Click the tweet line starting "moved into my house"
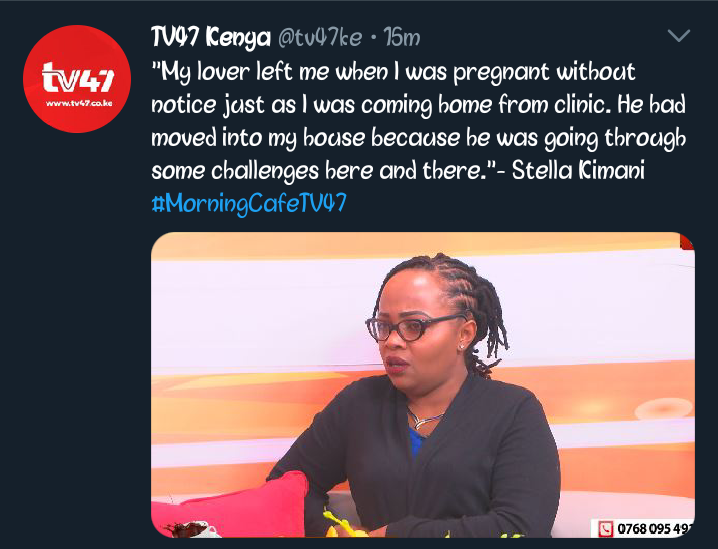The height and width of the screenshot is (549, 718). point(419,138)
